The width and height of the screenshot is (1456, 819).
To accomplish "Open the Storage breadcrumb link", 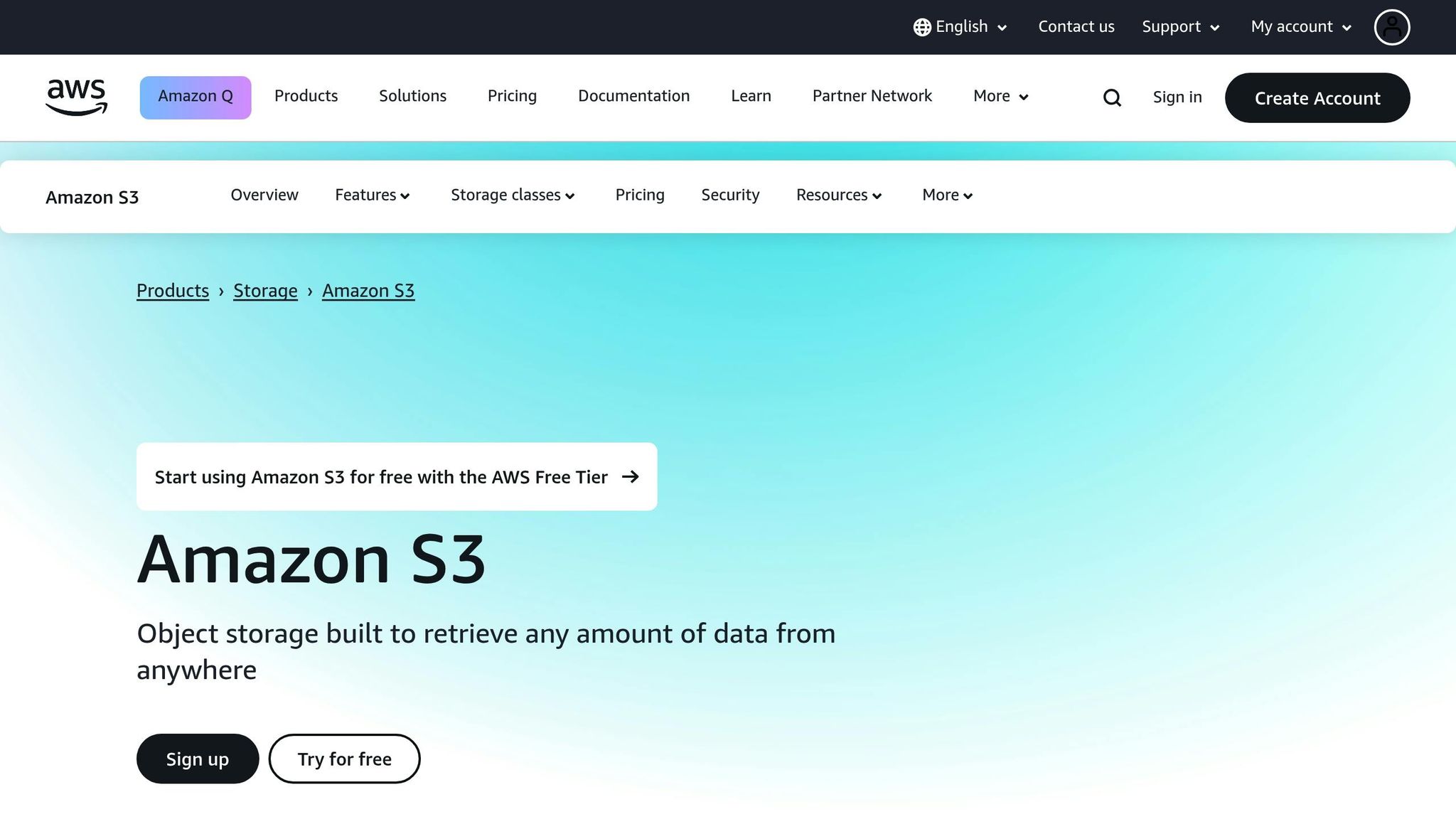I will click(x=265, y=291).
